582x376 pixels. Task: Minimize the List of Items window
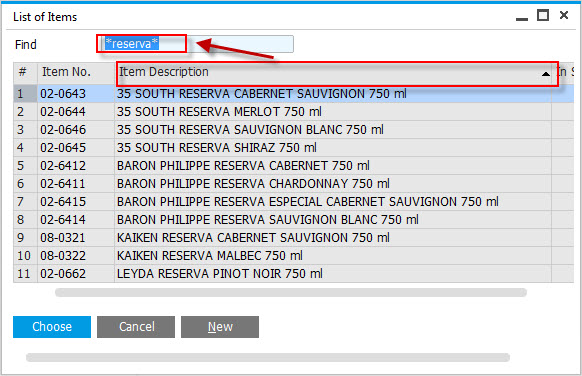(522, 18)
